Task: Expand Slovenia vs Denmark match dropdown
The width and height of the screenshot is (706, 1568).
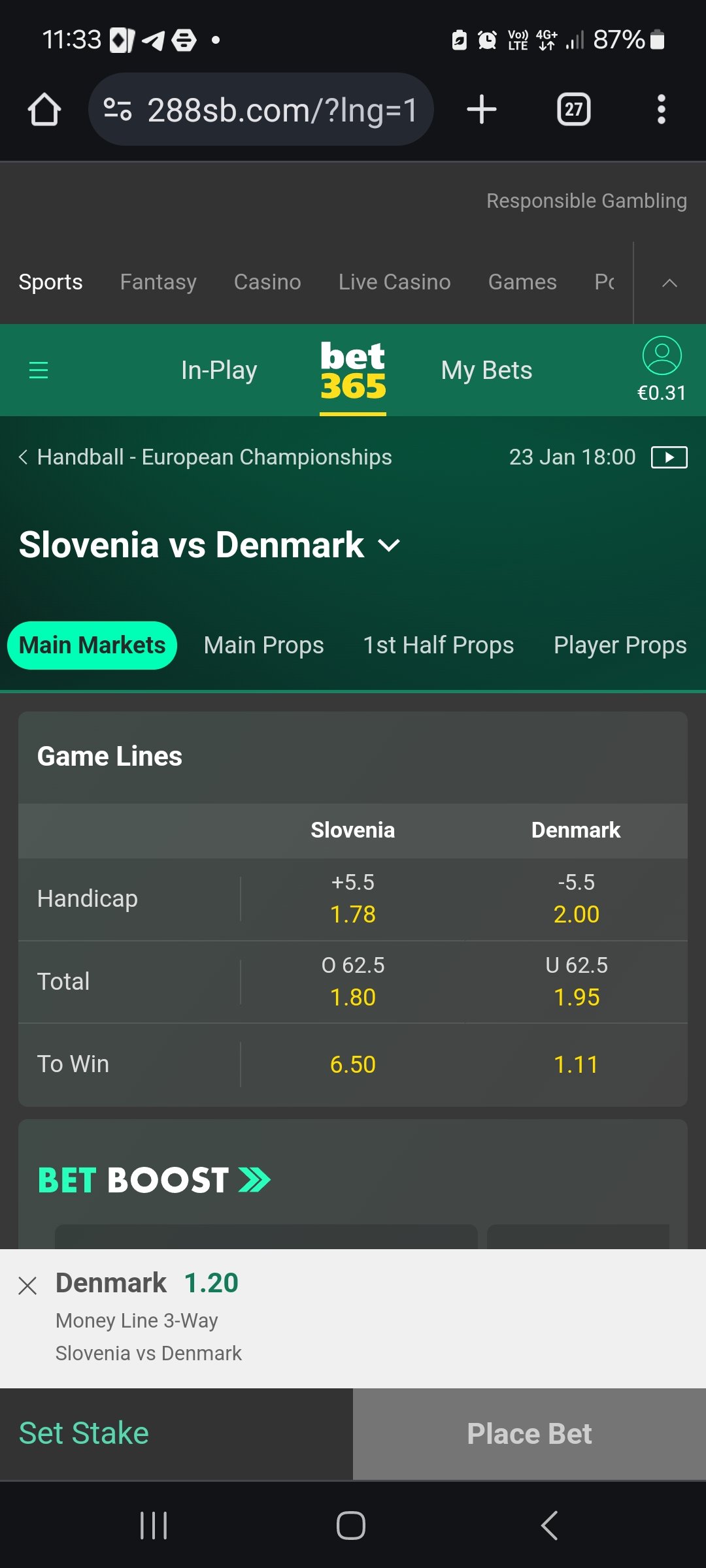Action: pyautogui.click(x=390, y=546)
